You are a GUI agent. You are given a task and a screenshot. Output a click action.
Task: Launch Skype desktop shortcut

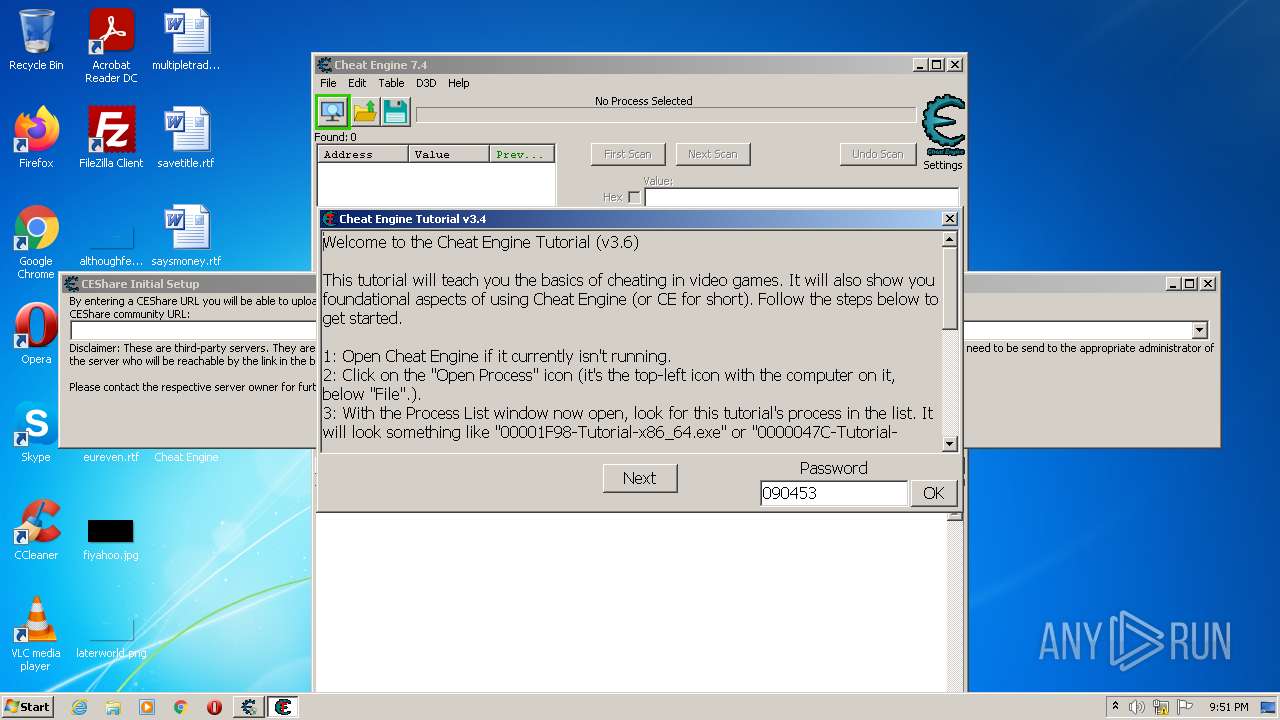point(36,432)
